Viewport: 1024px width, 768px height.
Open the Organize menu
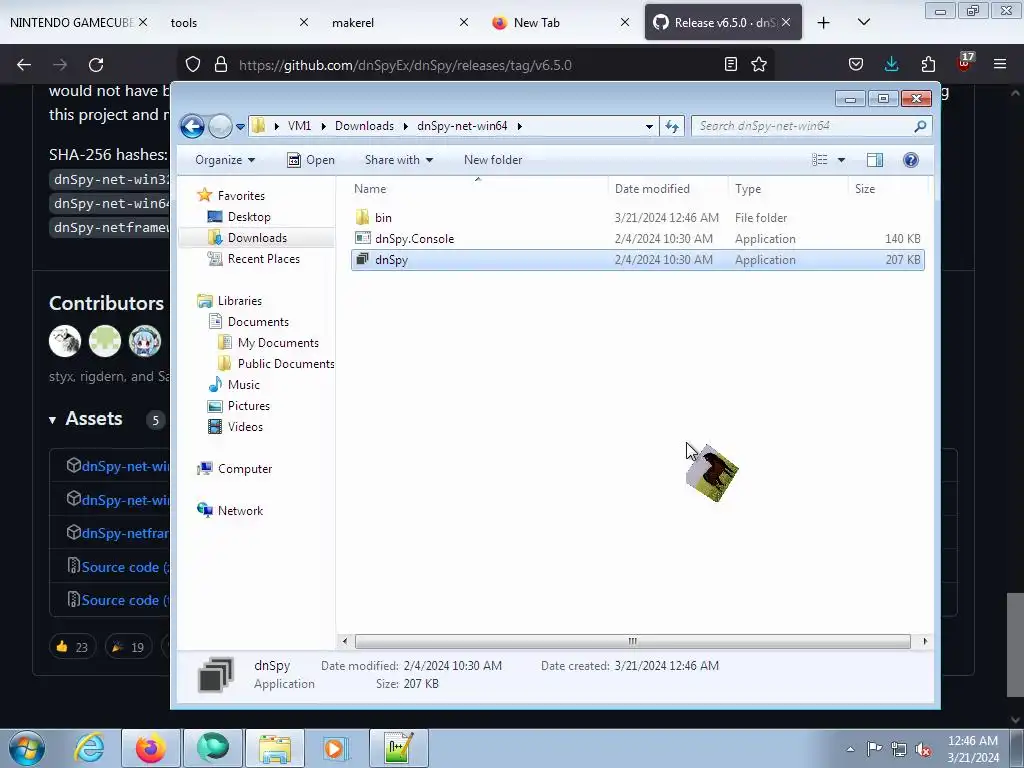[225, 160]
